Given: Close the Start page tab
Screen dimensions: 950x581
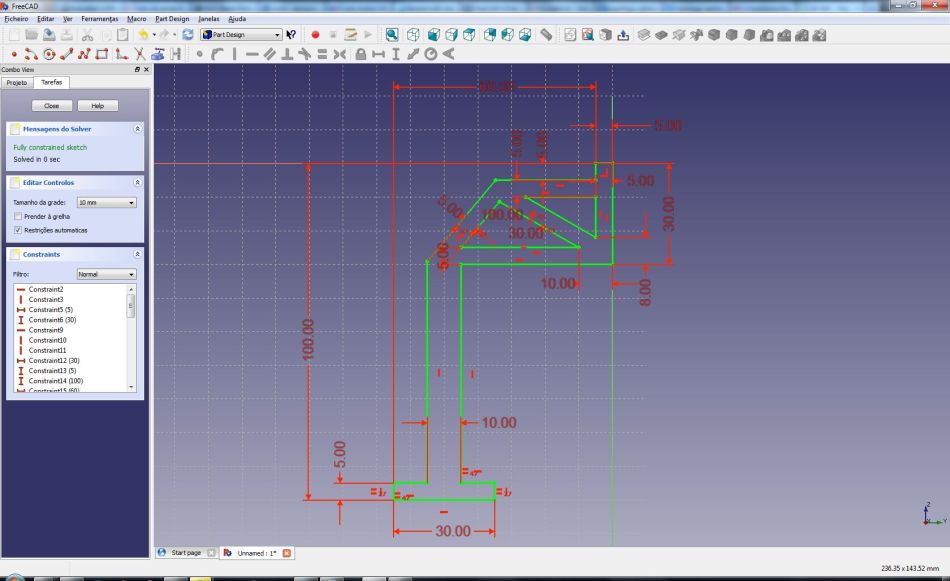Looking at the screenshot, I should click(x=211, y=553).
